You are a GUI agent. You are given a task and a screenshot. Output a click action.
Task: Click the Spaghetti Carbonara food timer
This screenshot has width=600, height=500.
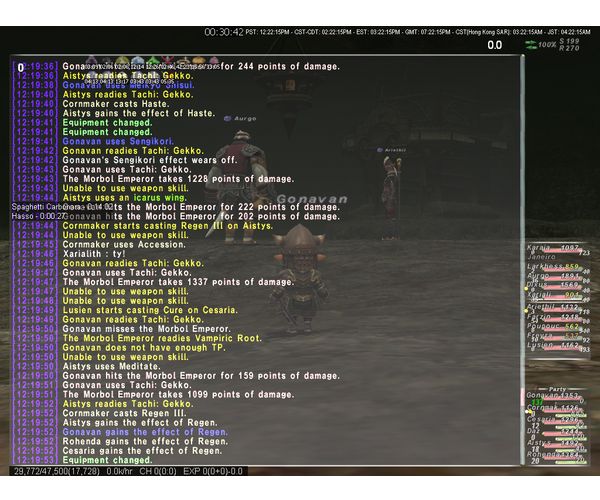62,207
